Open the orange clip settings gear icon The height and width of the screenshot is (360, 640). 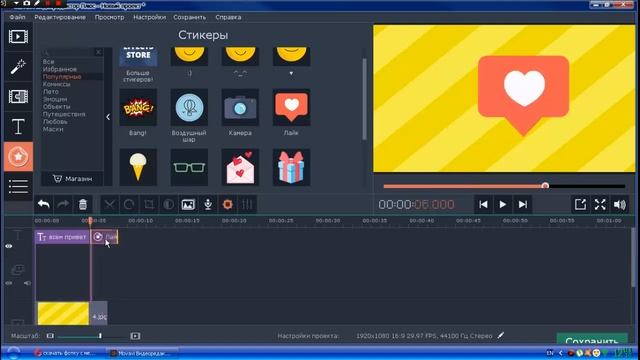pyautogui.click(x=227, y=204)
